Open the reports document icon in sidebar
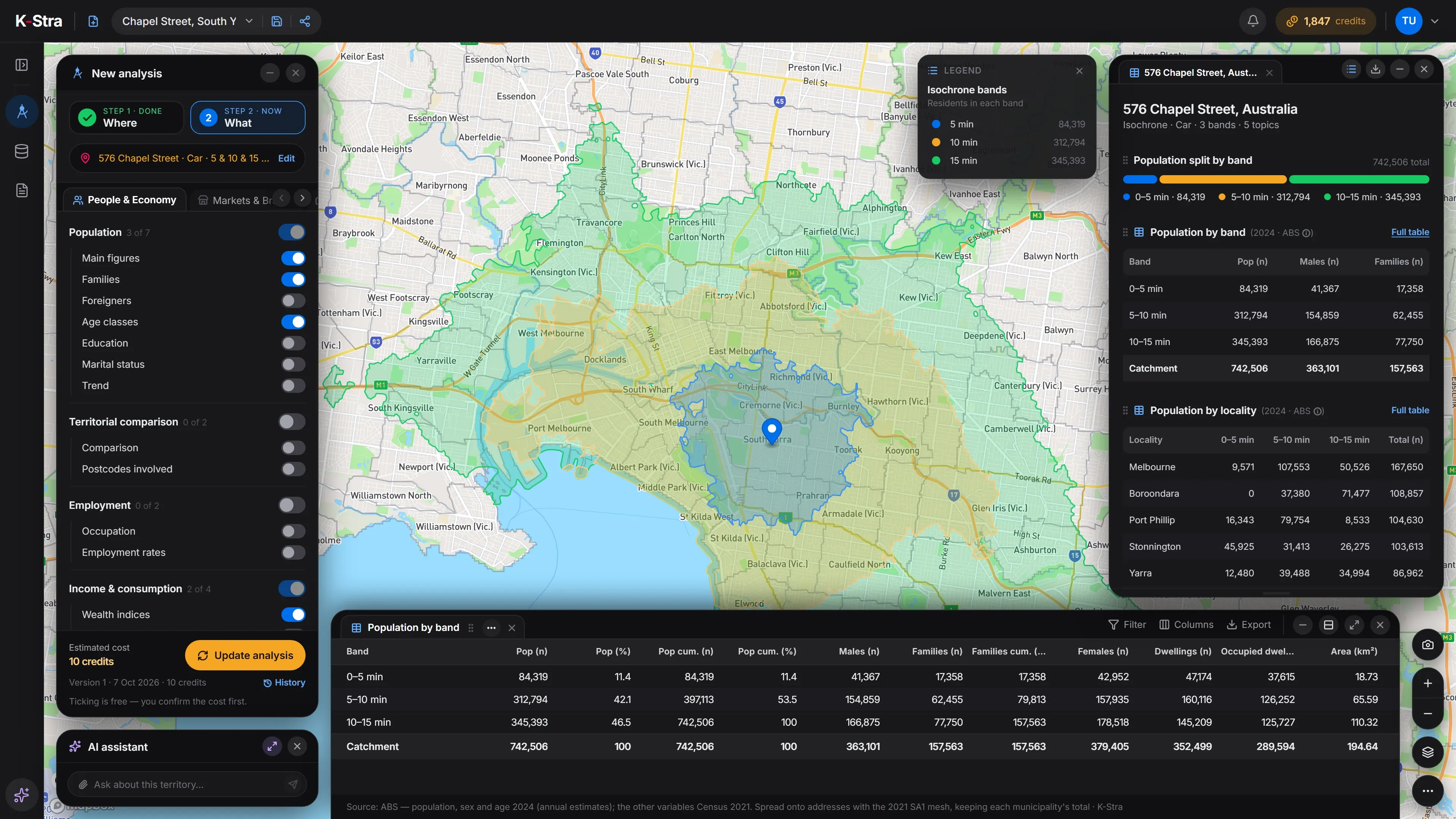This screenshot has width=1456, height=819. pyautogui.click(x=22, y=190)
